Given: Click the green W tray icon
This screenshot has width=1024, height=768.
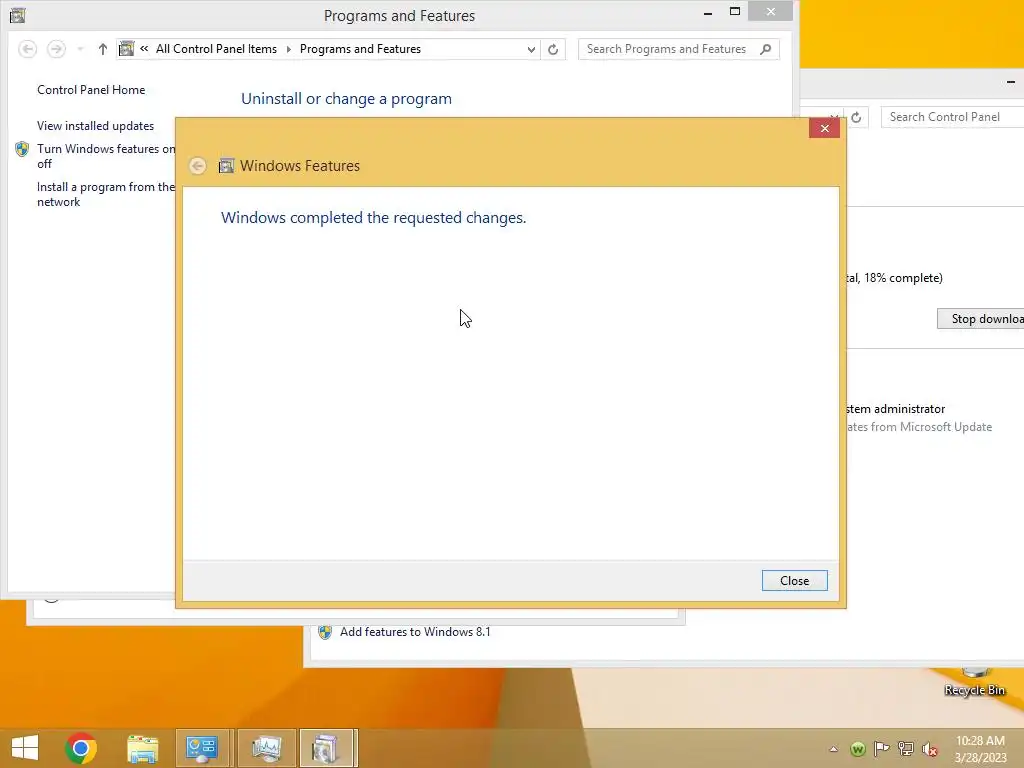Looking at the screenshot, I should tap(858, 749).
